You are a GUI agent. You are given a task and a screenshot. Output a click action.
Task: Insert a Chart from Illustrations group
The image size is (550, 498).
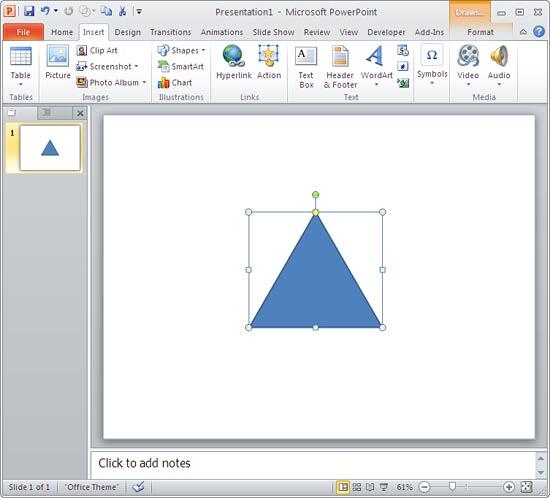pyautogui.click(x=175, y=83)
